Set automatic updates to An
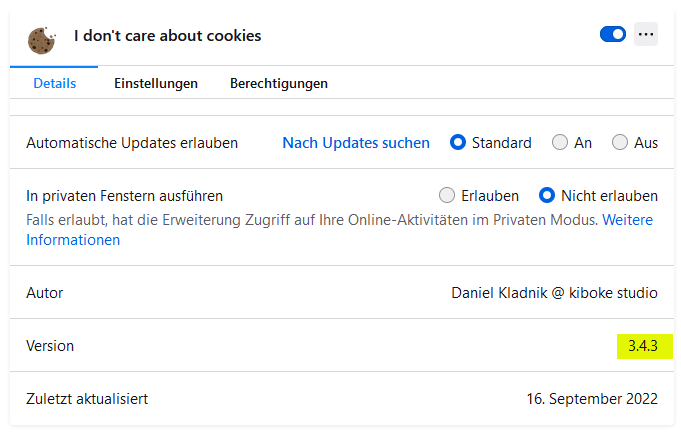Viewport: 681px width, 436px height. coord(560,143)
